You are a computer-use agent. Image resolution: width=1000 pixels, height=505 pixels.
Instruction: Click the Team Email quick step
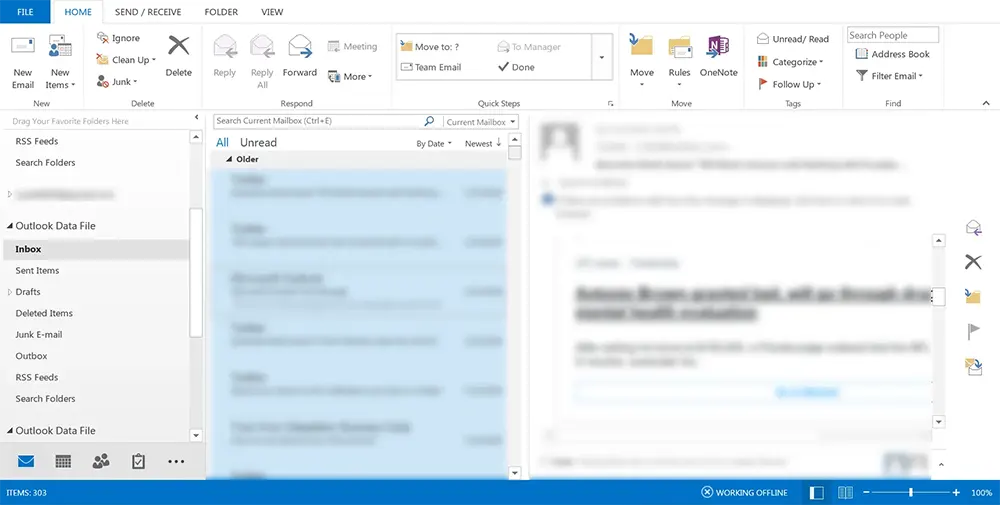[x=430, y=67]
